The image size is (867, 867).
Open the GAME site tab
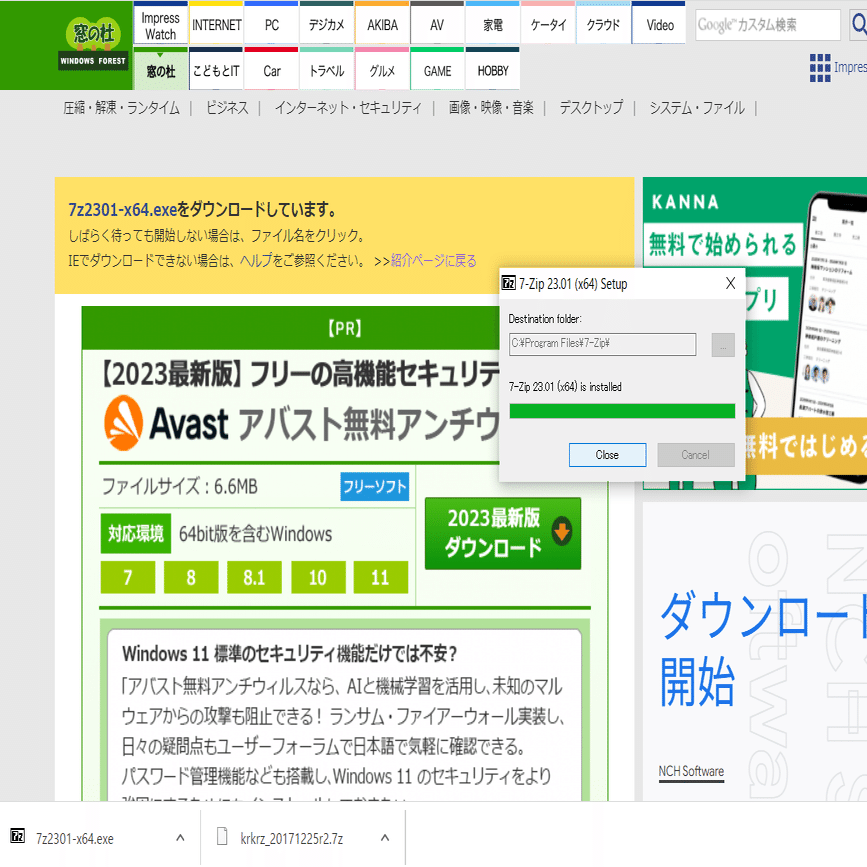(437, 70)
